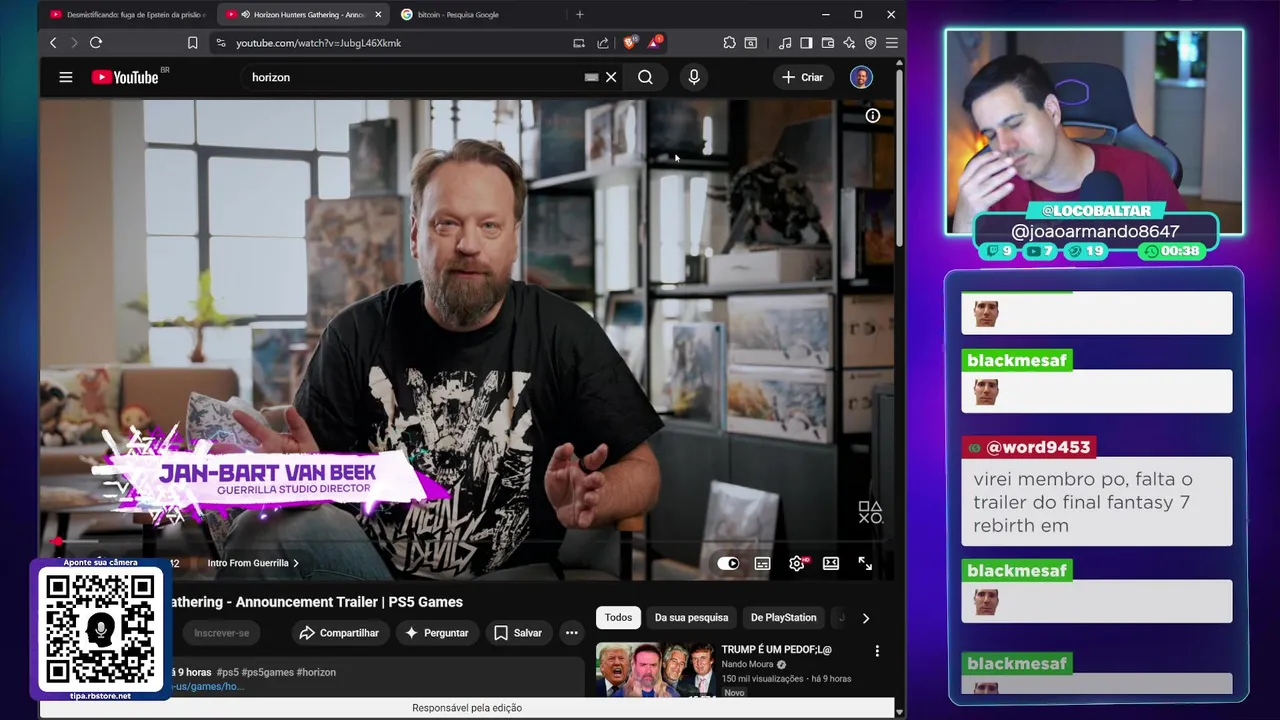Select the 'Da sua pesquisa' chip

pyautogui.click(x=692, y=618)
